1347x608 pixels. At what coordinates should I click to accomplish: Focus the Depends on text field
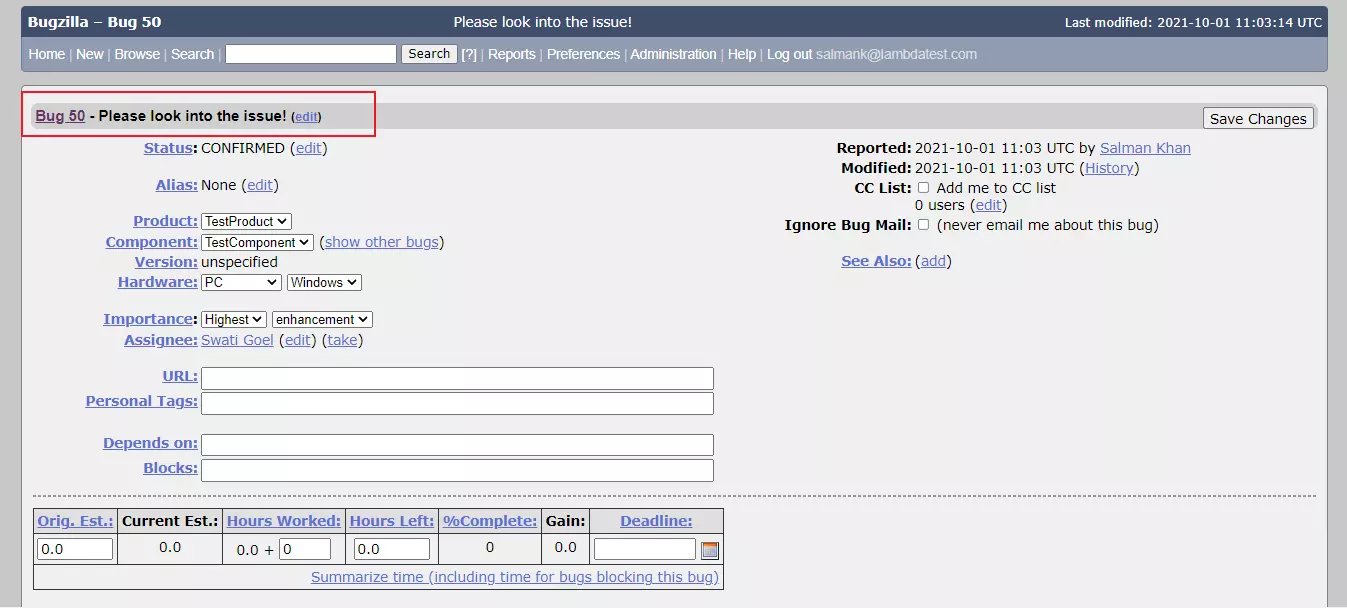coord(457,445)
